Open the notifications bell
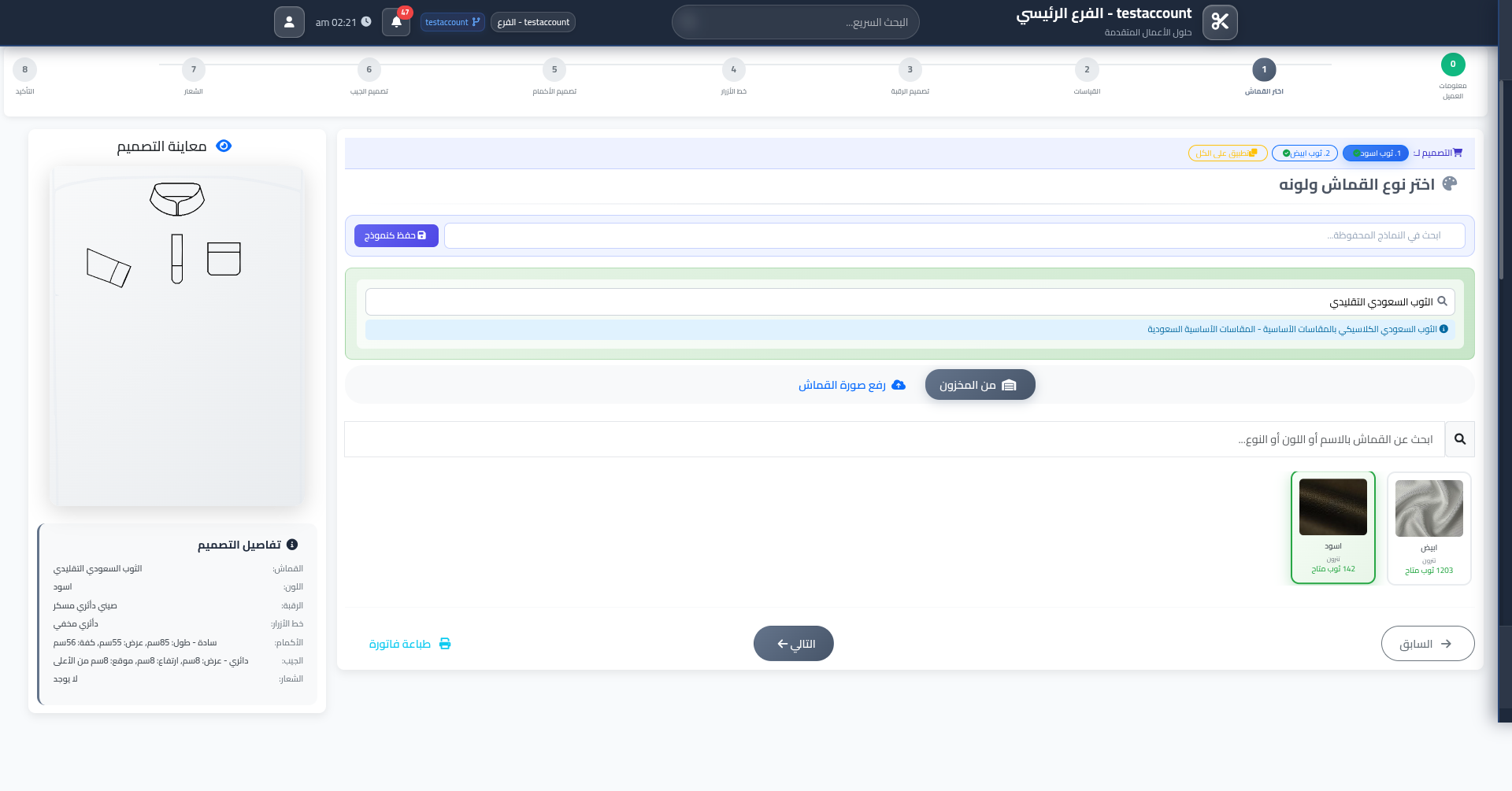 396,22
